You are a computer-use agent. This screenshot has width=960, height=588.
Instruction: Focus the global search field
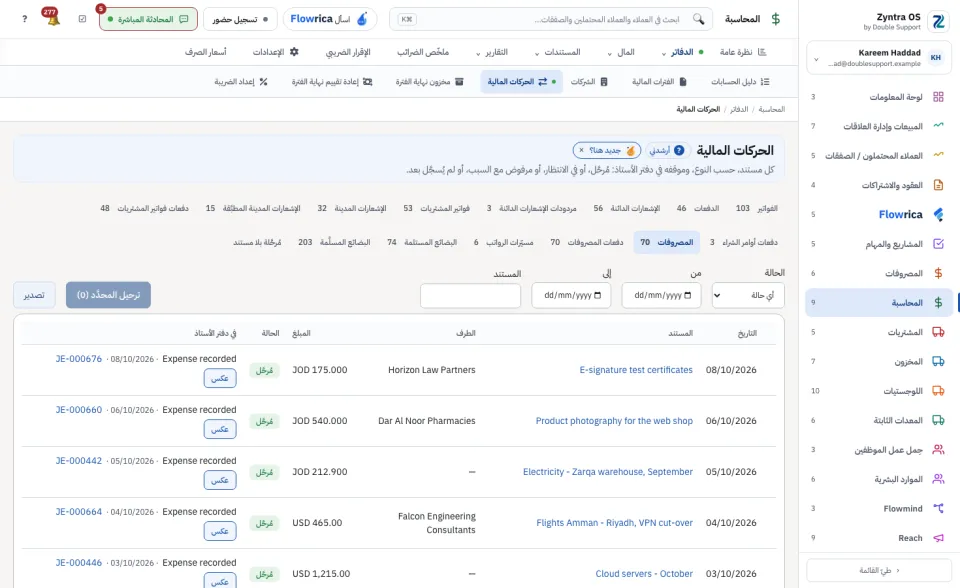coord(551,19)
